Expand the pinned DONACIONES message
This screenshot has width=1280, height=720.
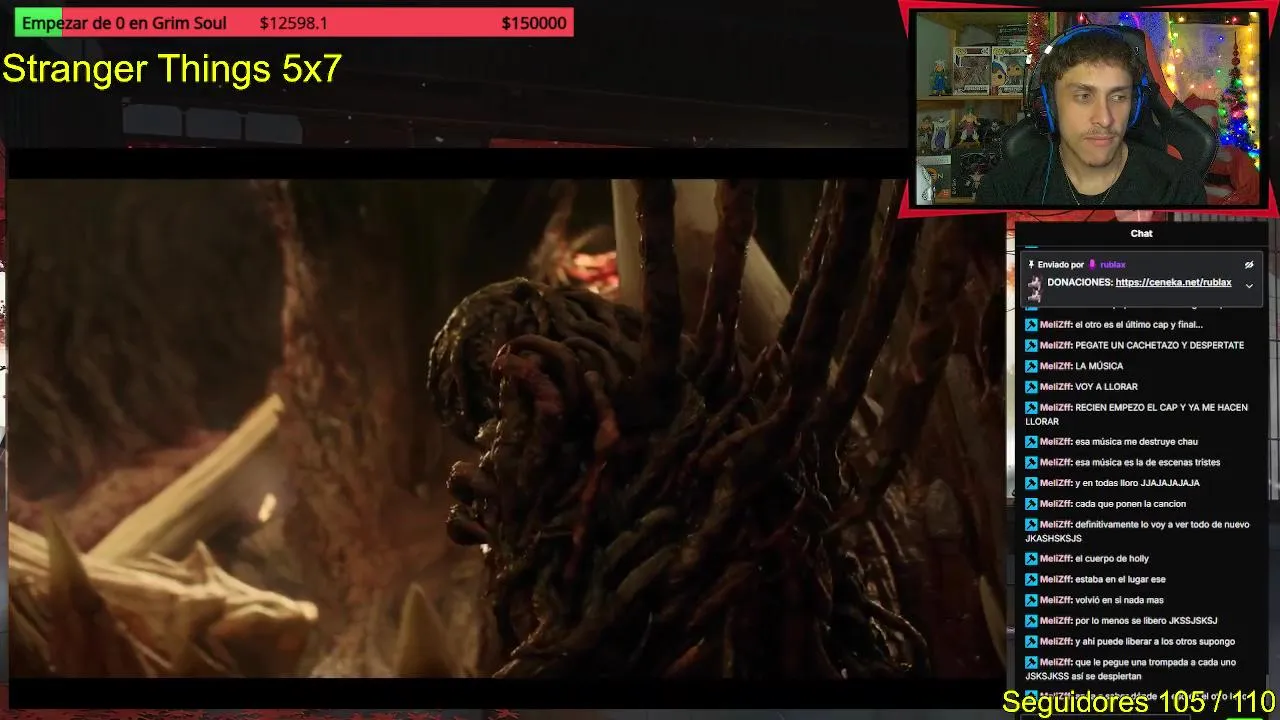1249,286
